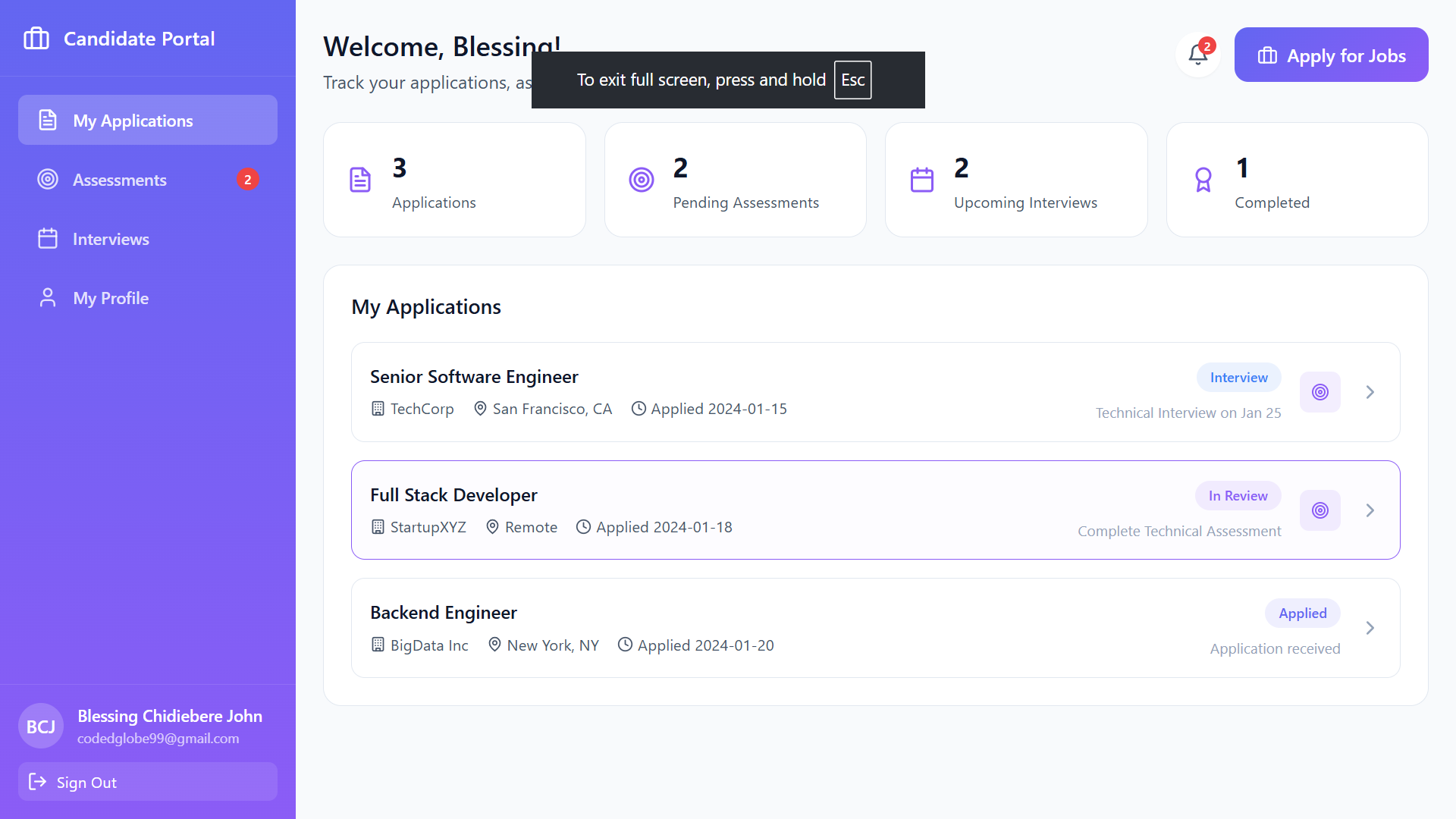Viewport: 1456px width, 819px height.
Task: Click the Applications document icon in stats card
Action: [360, 180]
